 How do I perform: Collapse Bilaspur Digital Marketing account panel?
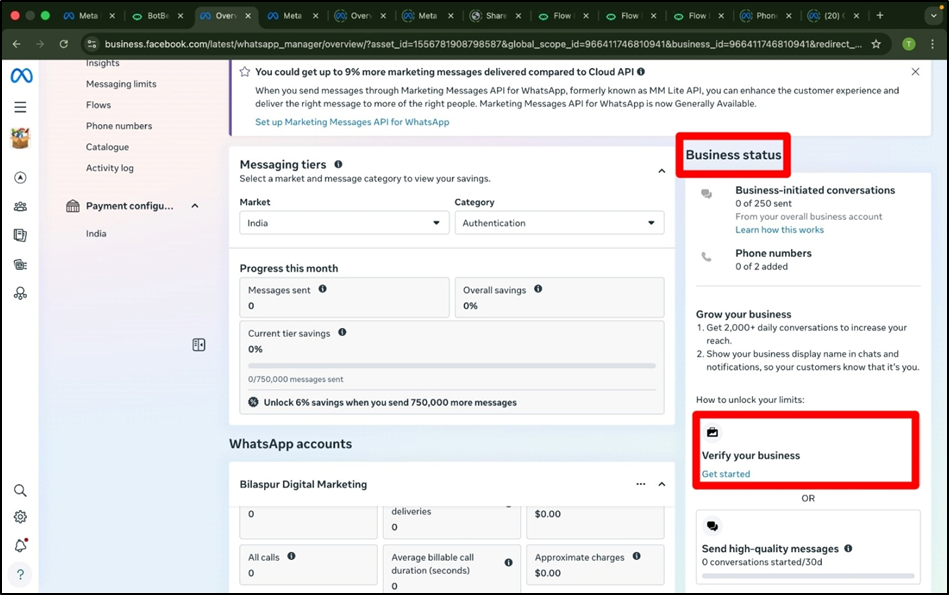[661, 484]
